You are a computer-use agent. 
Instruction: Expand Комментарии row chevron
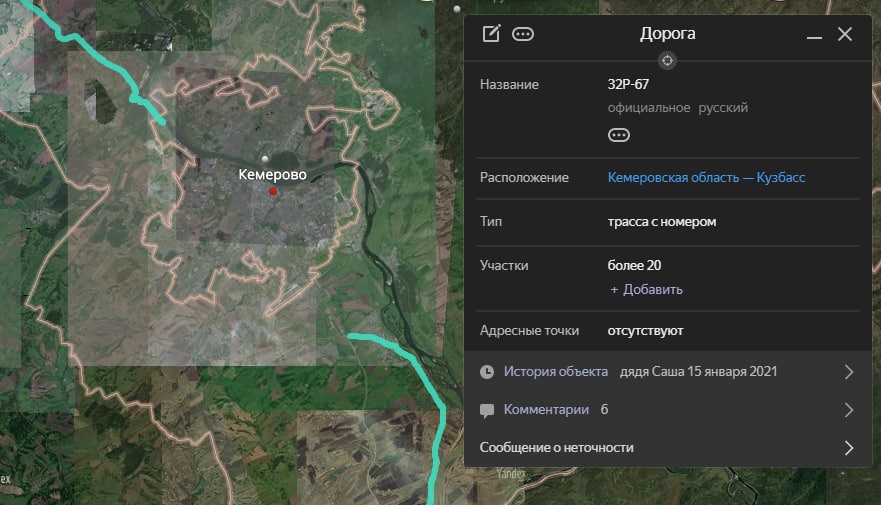click(849, 410)
